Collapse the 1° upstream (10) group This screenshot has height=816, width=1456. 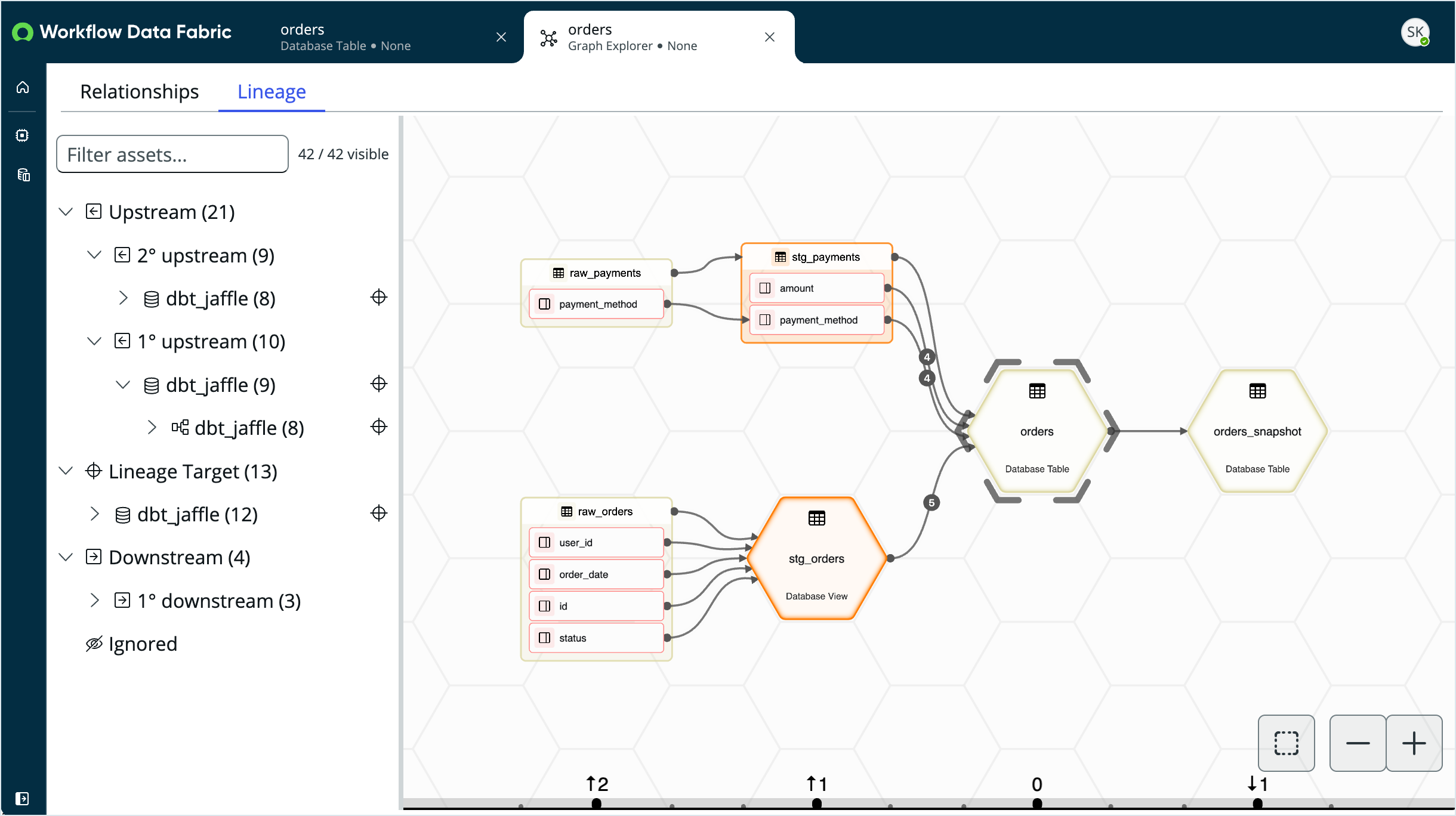[x=94, y=341]
